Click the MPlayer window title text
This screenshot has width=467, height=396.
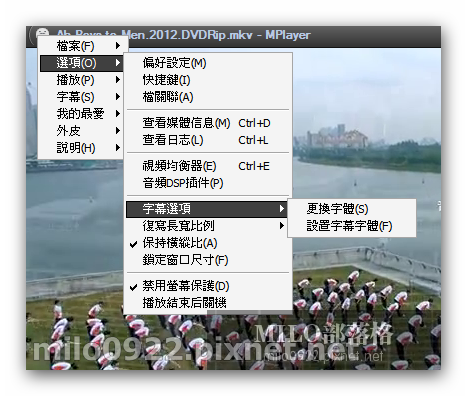183,35
